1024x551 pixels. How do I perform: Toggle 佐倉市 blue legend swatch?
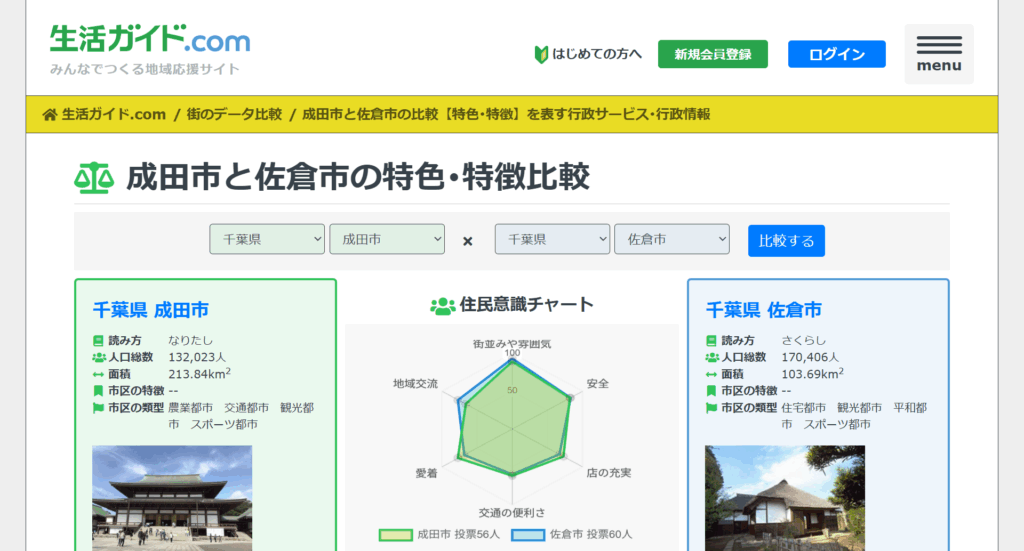(x=528, y=535)
